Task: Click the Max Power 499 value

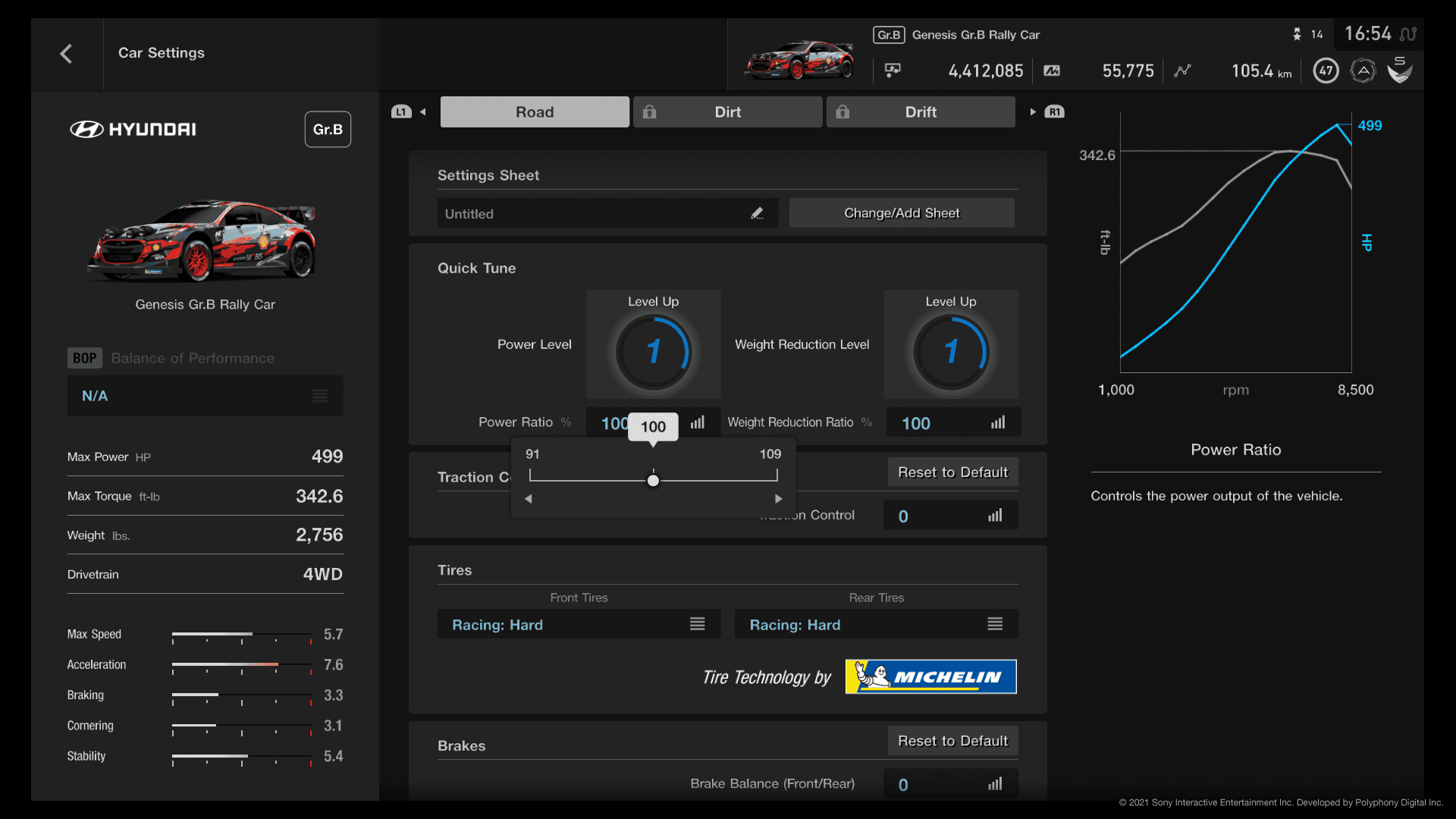Action: pos(327,457)
